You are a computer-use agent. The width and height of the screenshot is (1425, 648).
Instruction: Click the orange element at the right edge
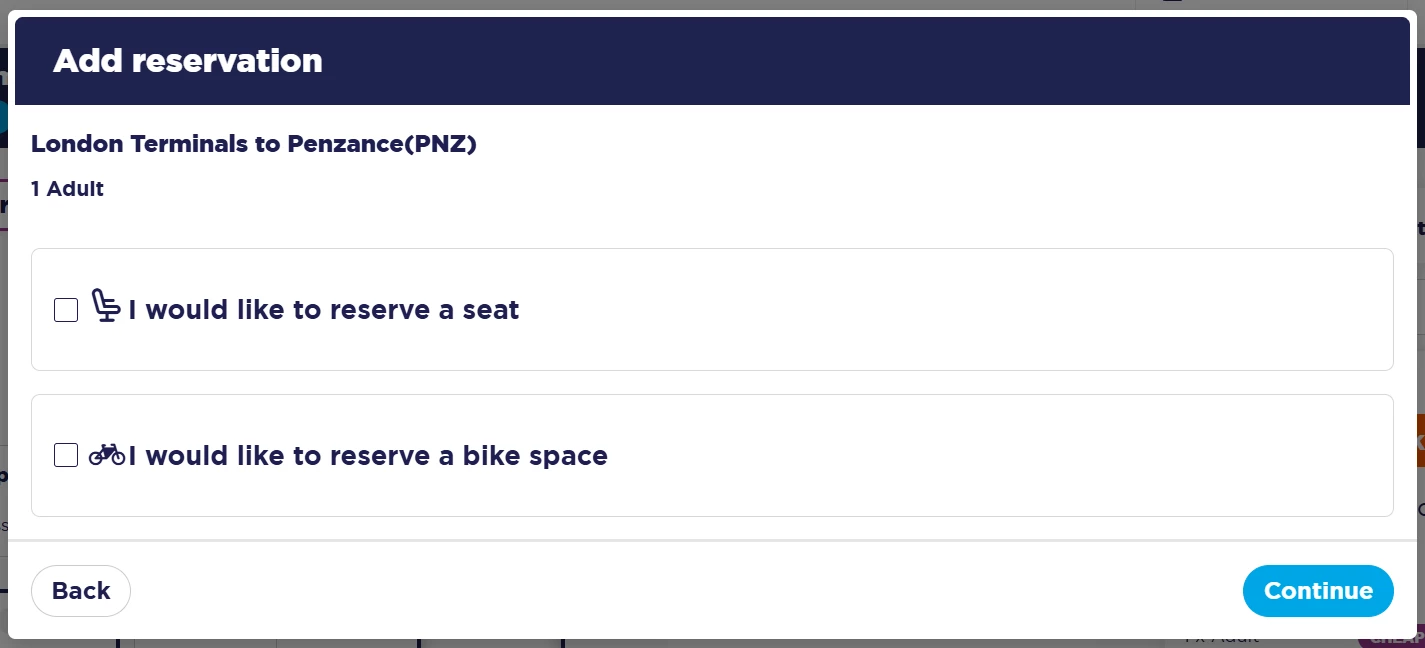click(x=1419, y=441)
